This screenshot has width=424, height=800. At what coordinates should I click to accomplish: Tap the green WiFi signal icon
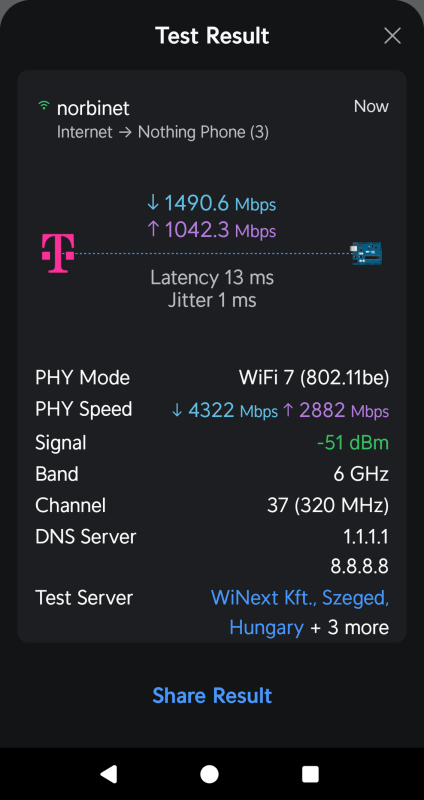(x=44, y=106)
